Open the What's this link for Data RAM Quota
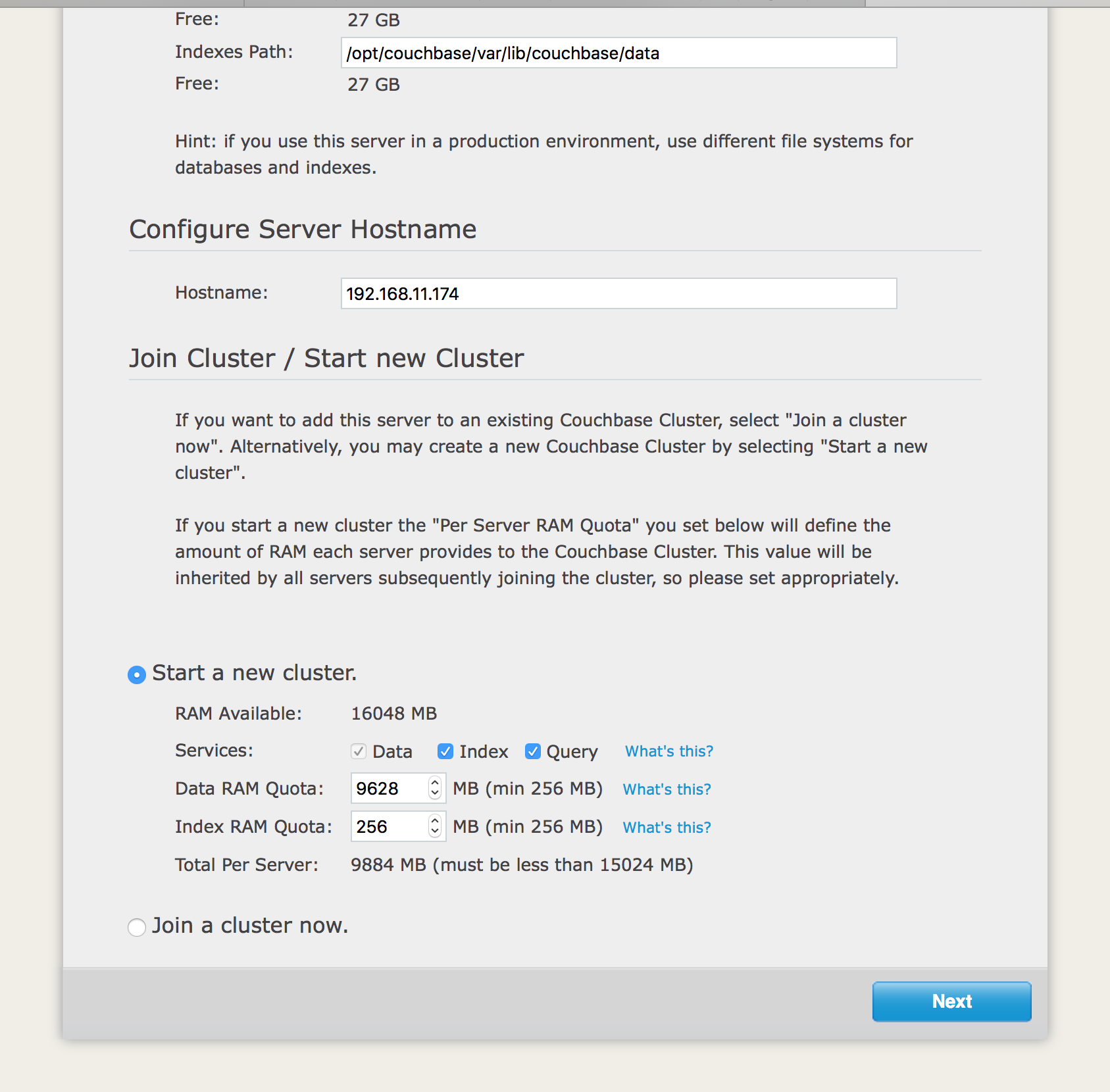 [x=667, y=789]
